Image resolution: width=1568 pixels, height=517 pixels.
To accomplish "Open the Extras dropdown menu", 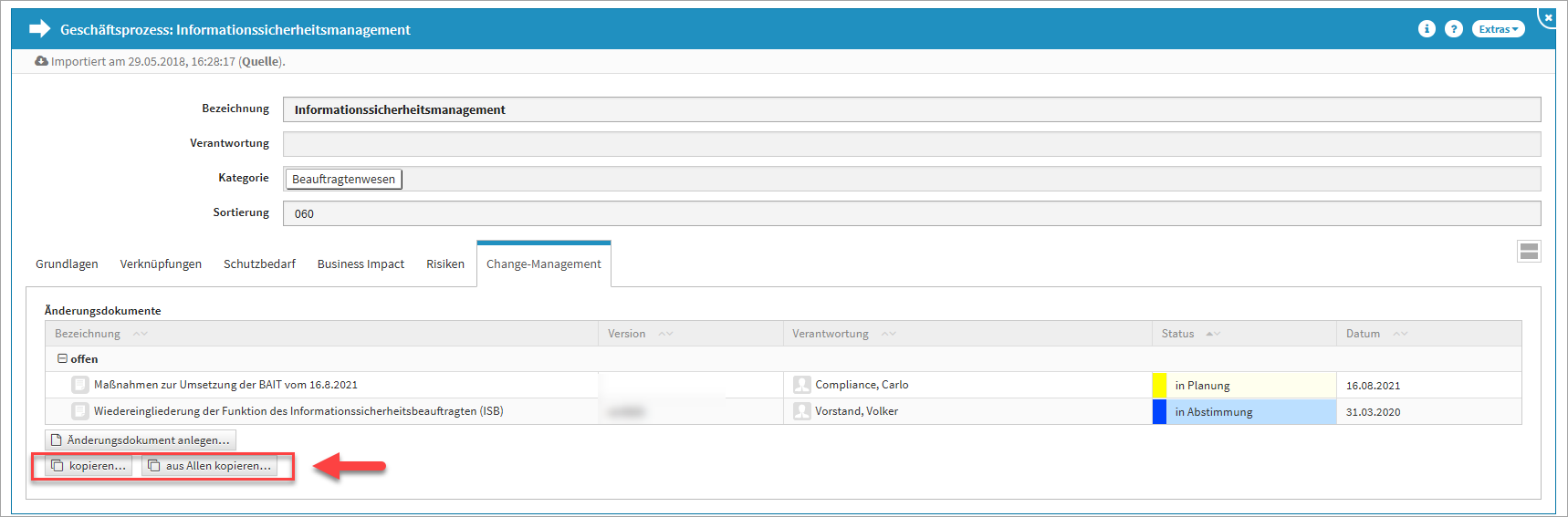I will point(1498,29).
